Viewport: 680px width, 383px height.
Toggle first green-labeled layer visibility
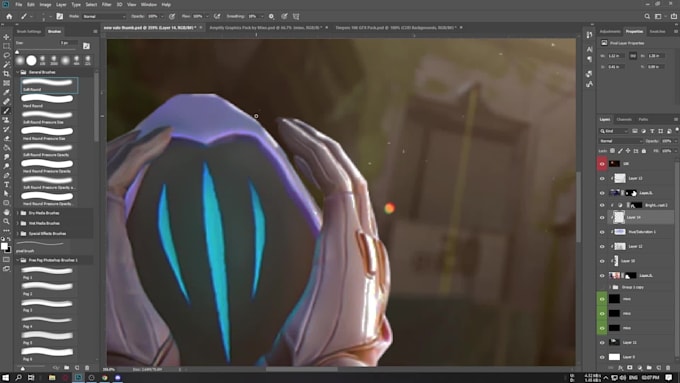[x=602, y=299]
